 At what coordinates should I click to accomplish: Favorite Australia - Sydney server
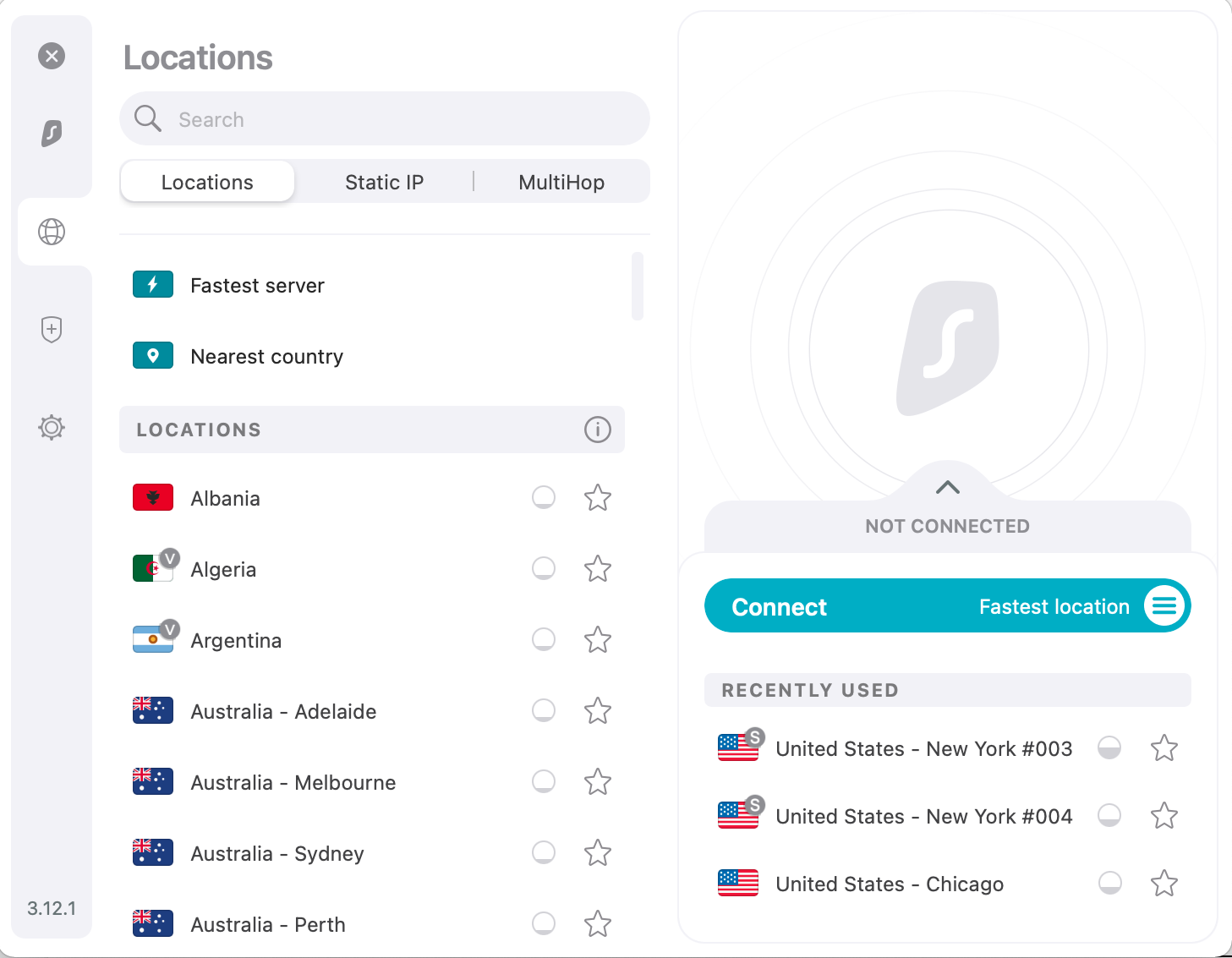[x=597, y=853]
